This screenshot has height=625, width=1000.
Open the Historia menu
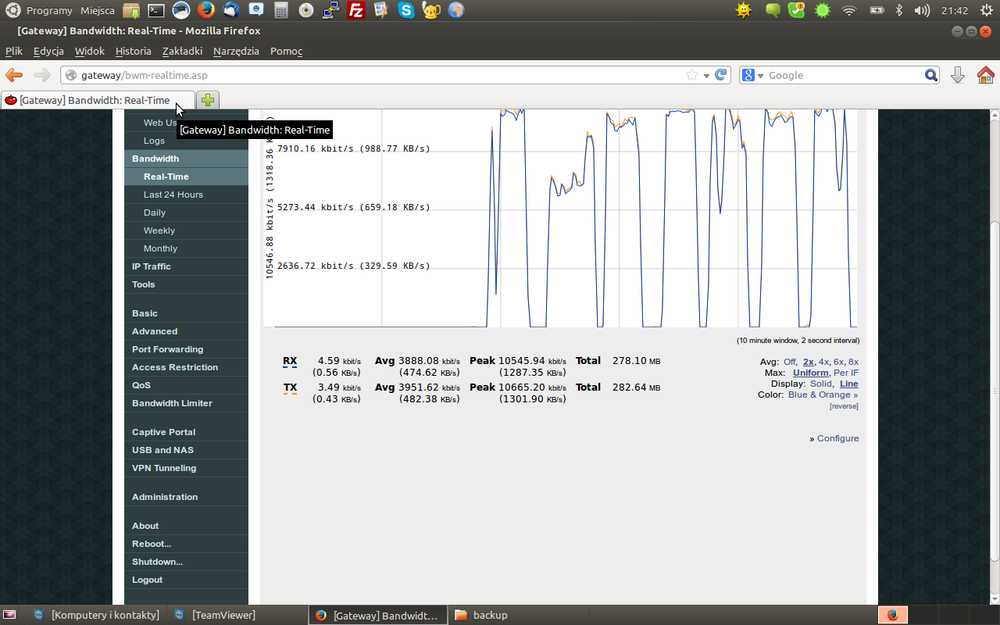click(x=133, y=51)
